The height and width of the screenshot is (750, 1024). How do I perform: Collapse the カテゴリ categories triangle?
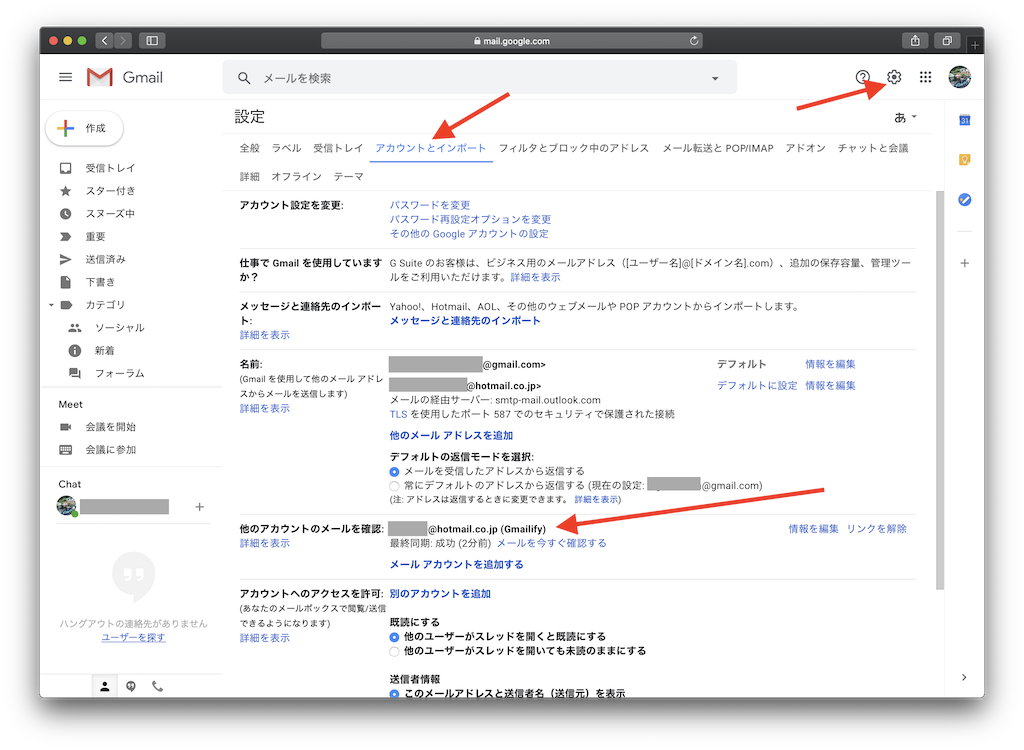coord(51,305)
